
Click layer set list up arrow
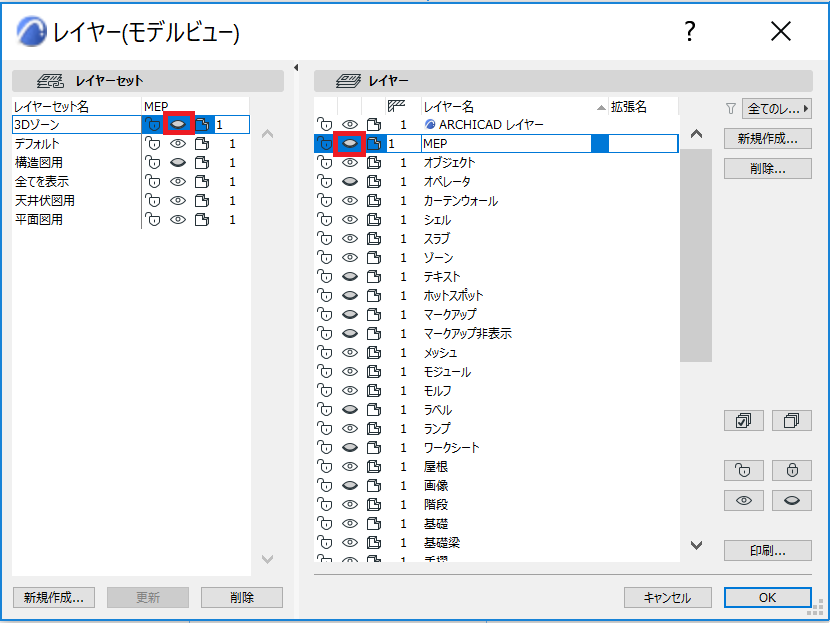268,134
